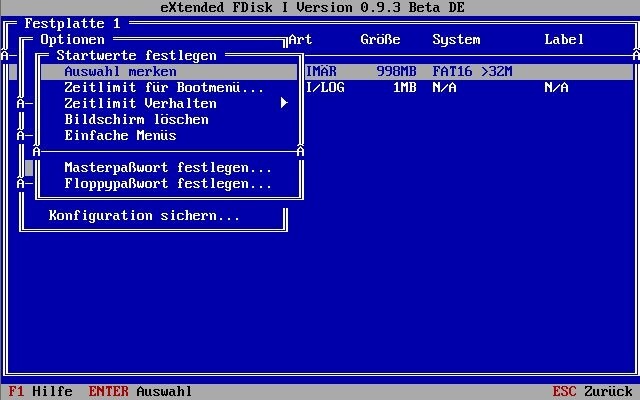Open 'Zeitlimit für Bootmenü...' entry
The height and width of the screenshot is (400, 640).
point(164,88)
